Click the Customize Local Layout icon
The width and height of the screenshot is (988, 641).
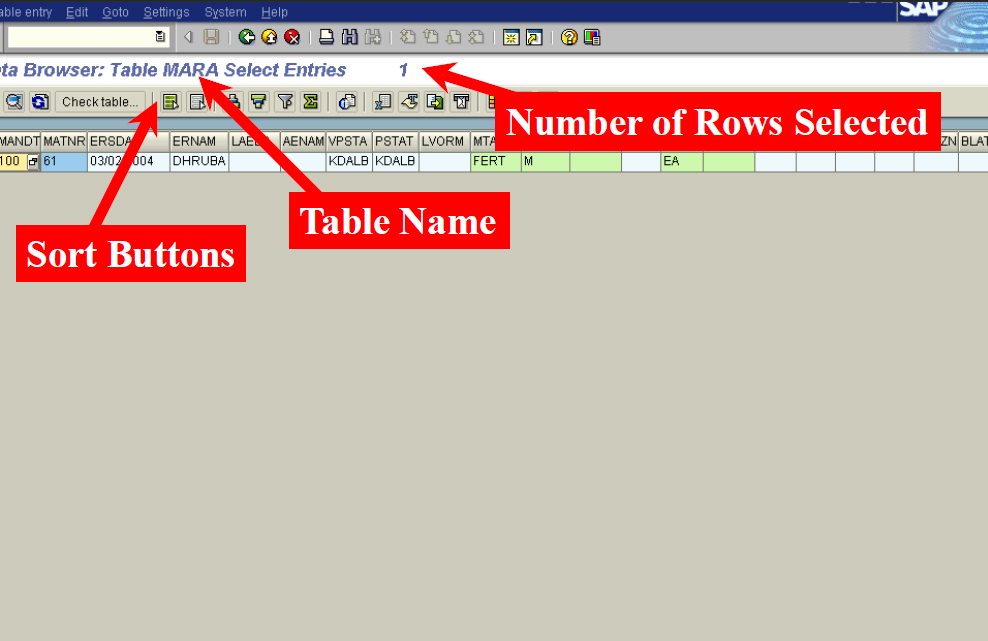point(592,37)
